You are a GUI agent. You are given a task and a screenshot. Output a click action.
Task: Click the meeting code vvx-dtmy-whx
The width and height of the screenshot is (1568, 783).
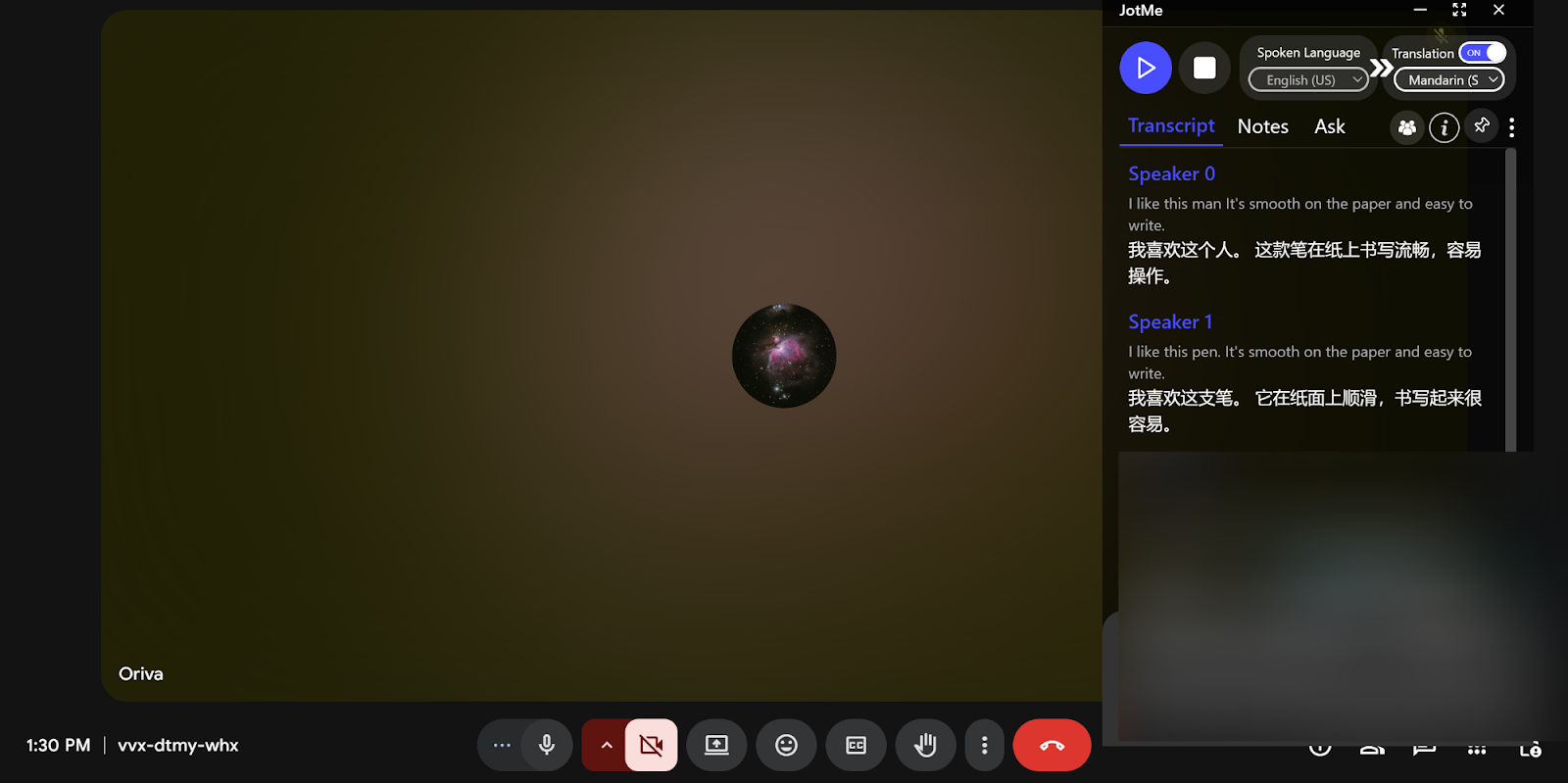(x=178, y=745)
